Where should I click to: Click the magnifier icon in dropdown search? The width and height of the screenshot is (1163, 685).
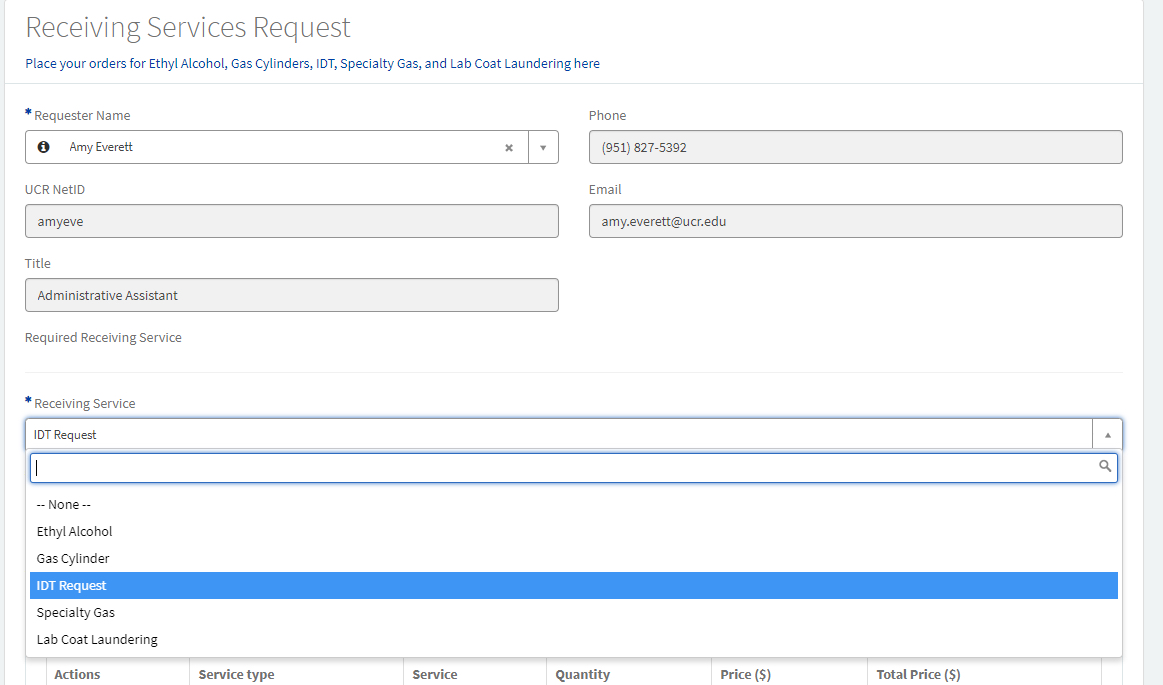[x=1105, y=466]
